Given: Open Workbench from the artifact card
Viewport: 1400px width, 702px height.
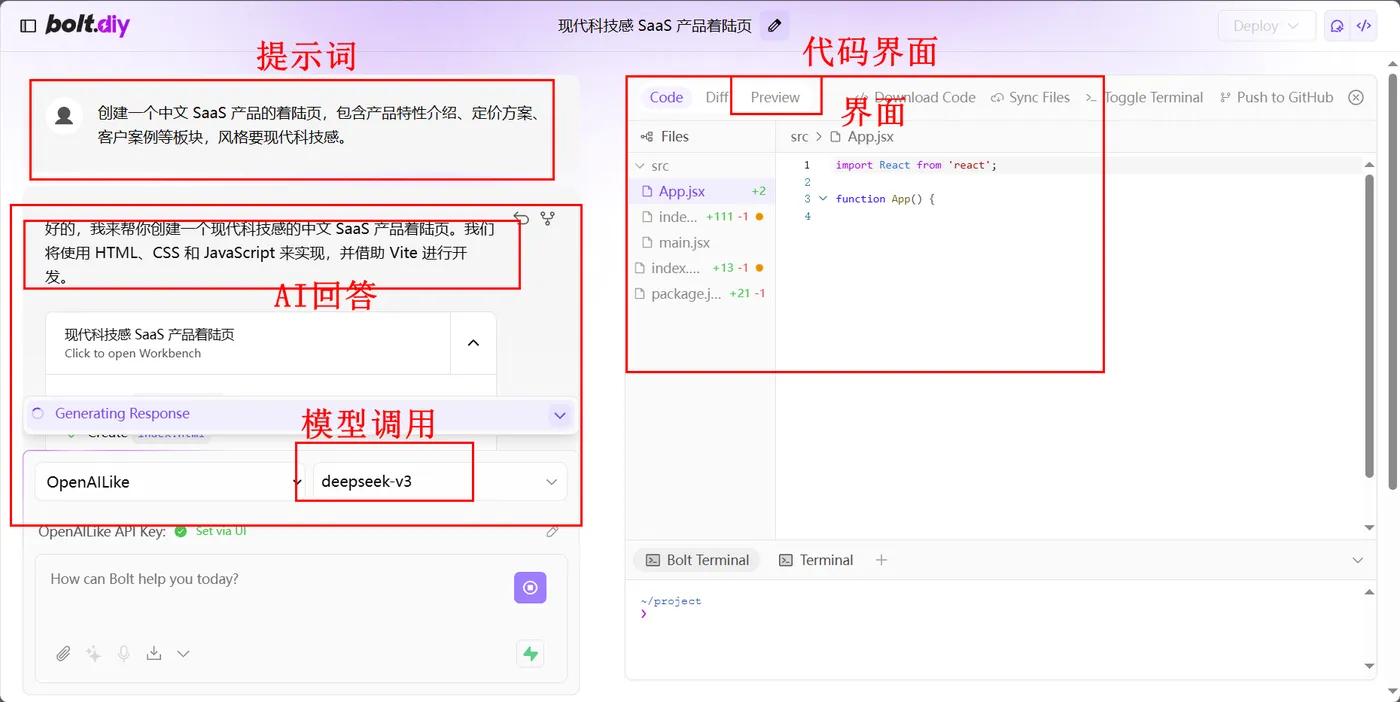Looking at the screenshot, I should [x=248, y=343].
